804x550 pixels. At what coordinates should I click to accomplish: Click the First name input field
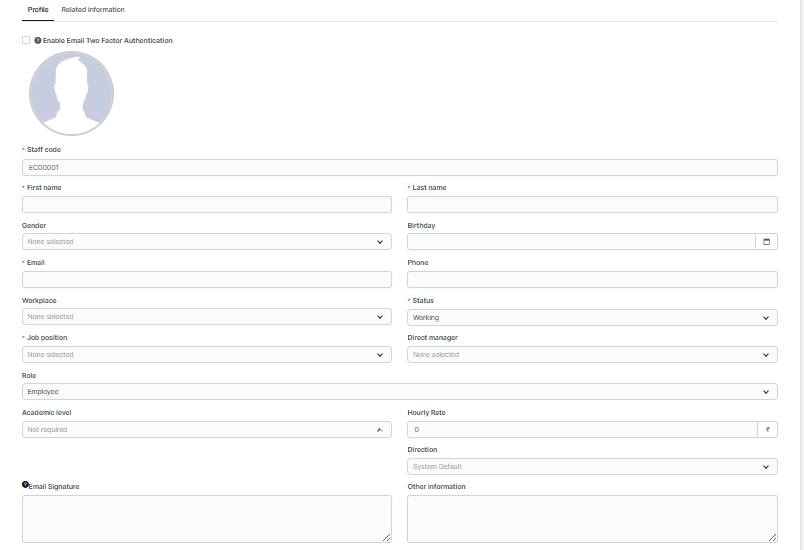point(206,204)
